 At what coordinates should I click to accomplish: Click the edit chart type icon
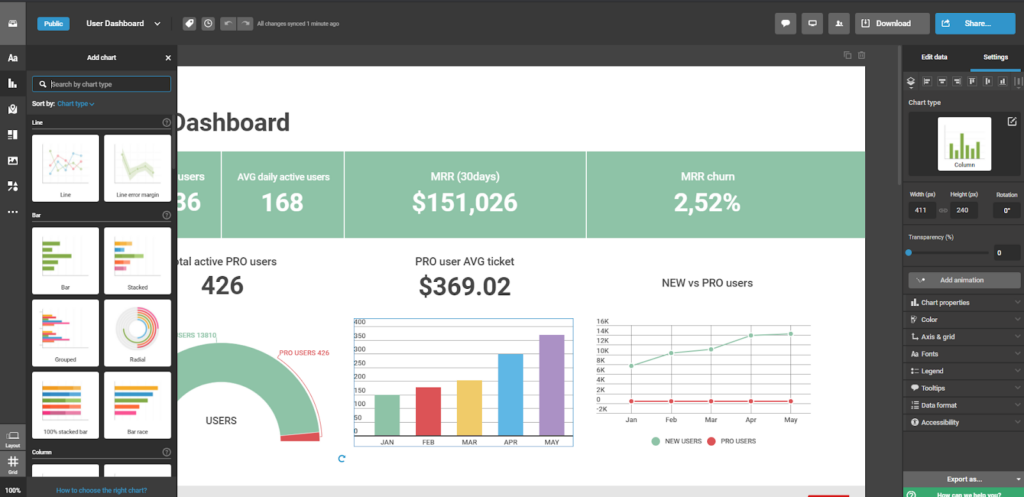[x=1012, y=122]
